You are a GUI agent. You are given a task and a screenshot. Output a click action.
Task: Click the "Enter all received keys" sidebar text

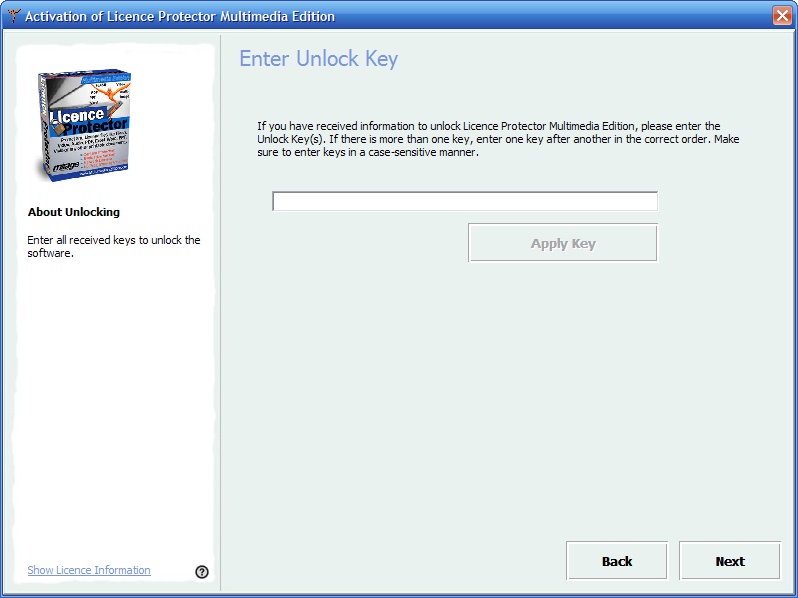[113, 246]
